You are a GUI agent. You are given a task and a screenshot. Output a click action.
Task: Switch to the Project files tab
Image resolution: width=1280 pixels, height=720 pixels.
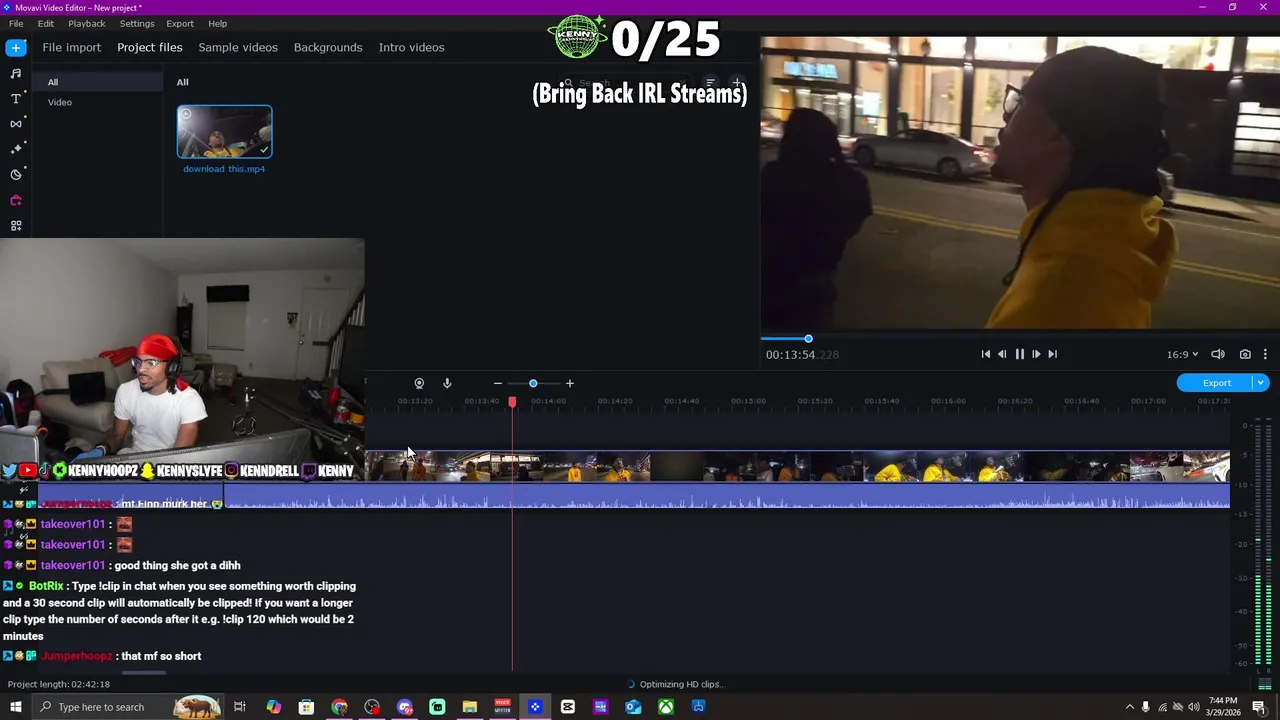pos(150,47)
